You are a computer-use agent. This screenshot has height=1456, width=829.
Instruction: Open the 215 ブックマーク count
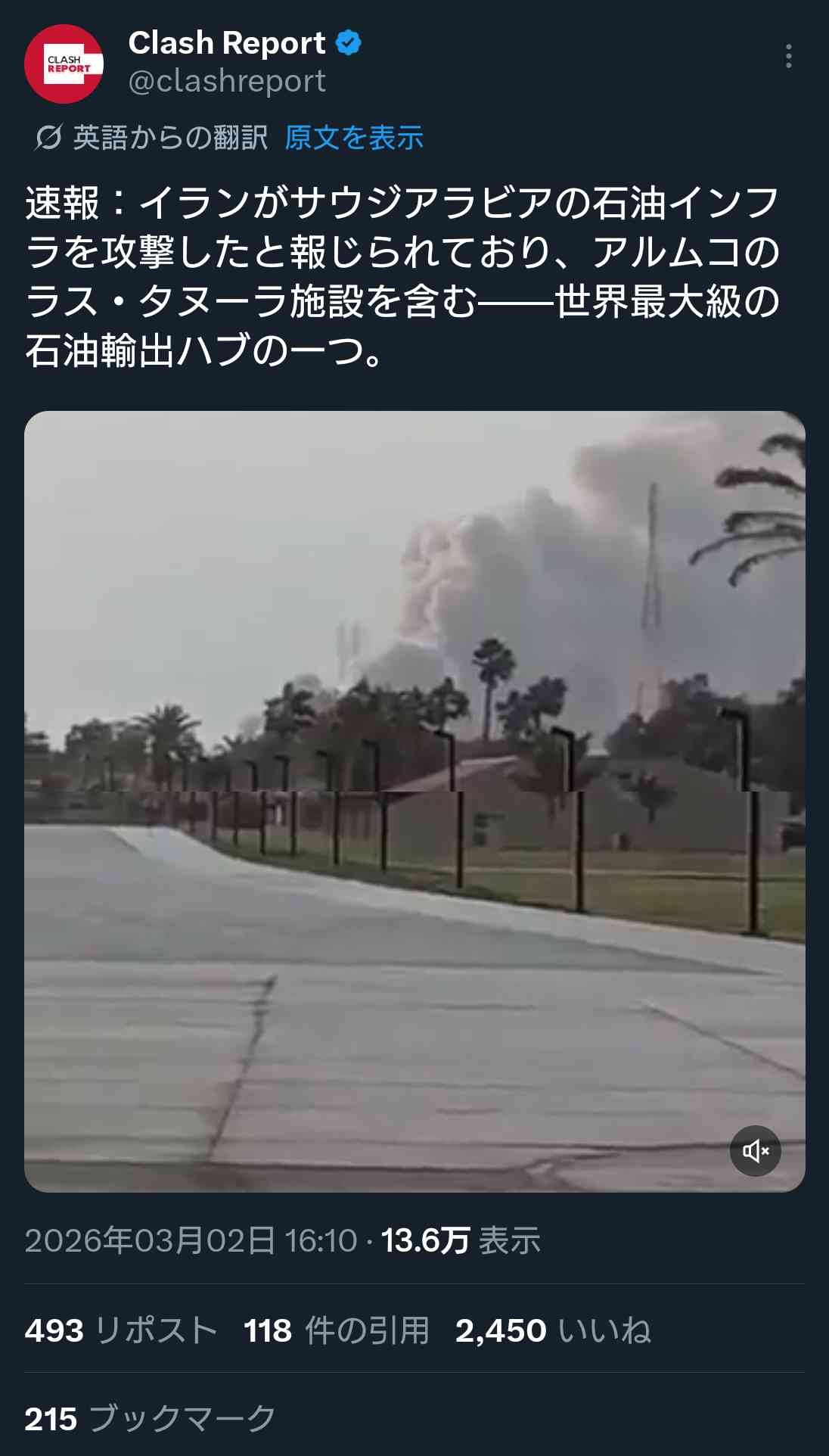[151, 1419]
